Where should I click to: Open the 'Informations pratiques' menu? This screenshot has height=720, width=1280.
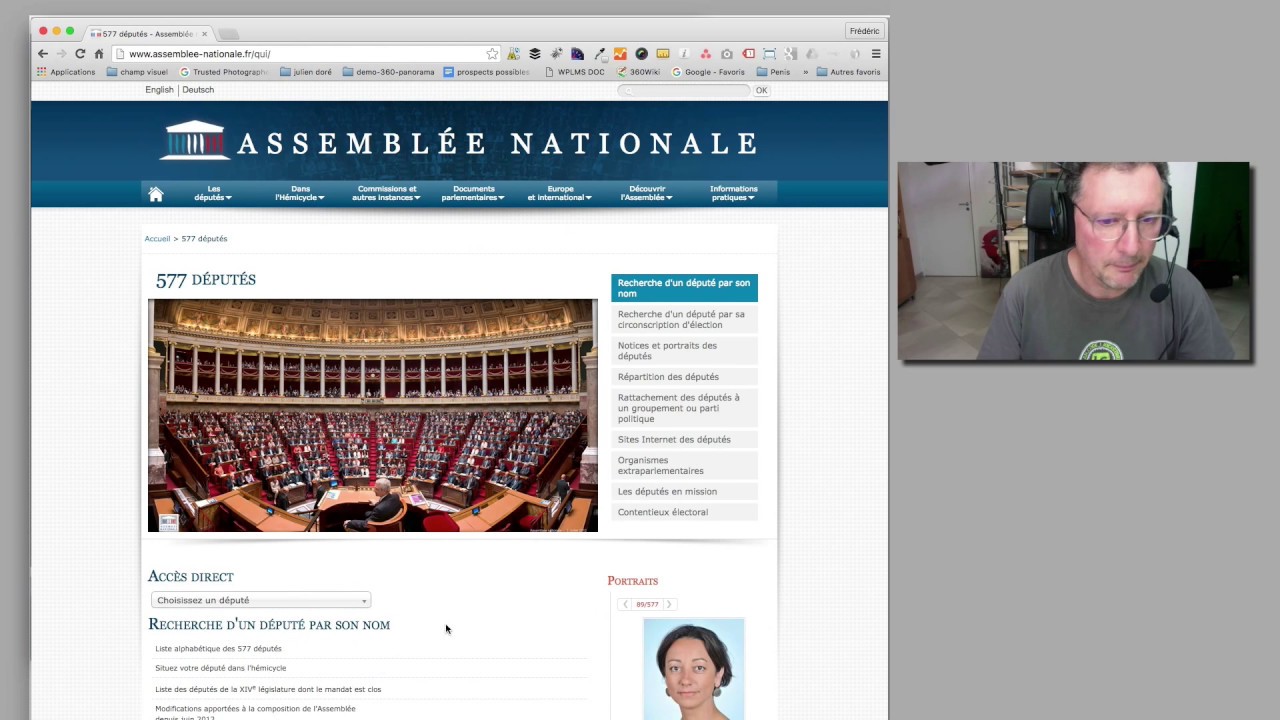734,193
